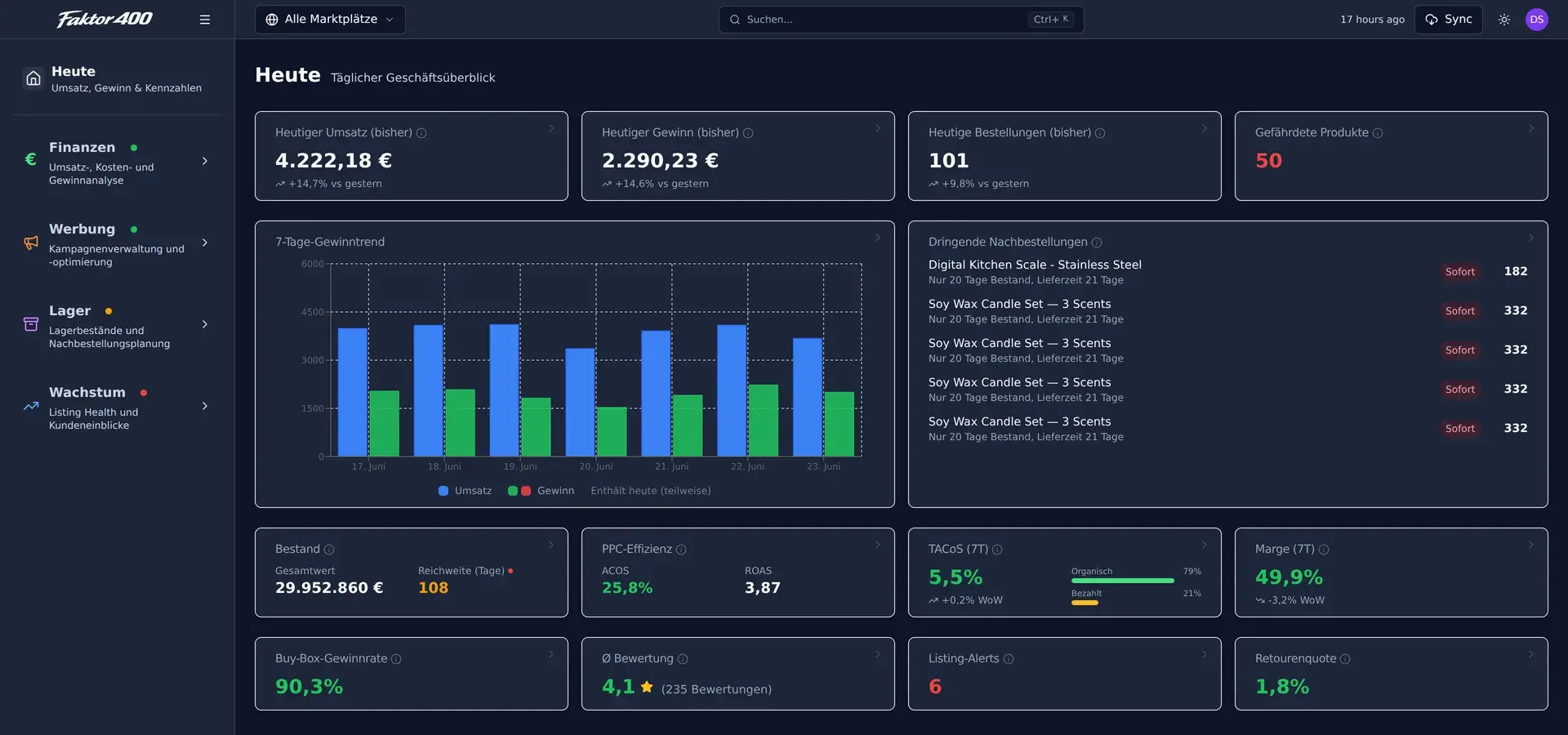Viewport: 1568px width, 735px height.
Task: Open Heutiger Gewinn card arrow
Action: coord(878,128)
